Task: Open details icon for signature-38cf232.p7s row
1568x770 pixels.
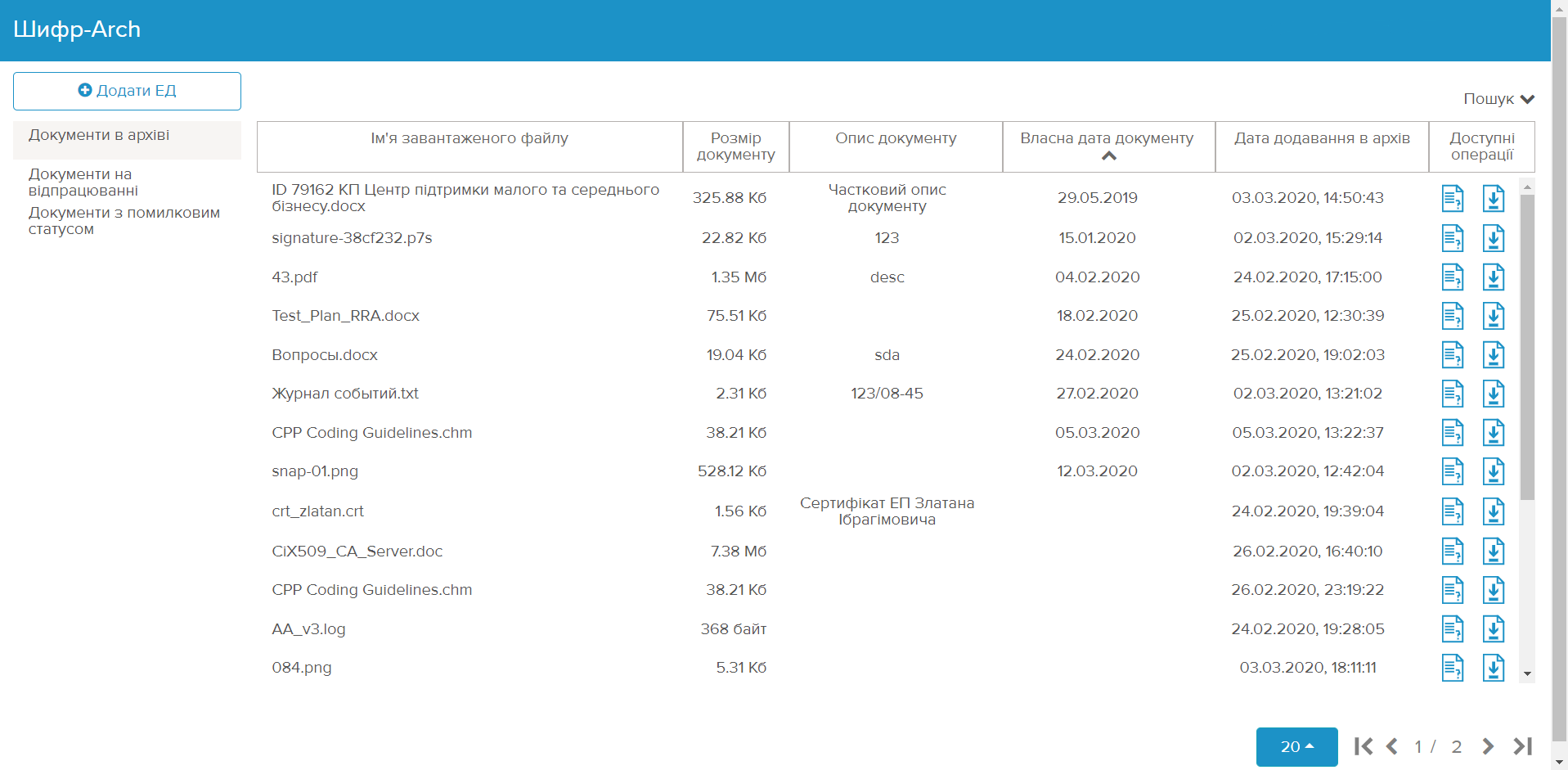Action: [x=1453, y=238]
